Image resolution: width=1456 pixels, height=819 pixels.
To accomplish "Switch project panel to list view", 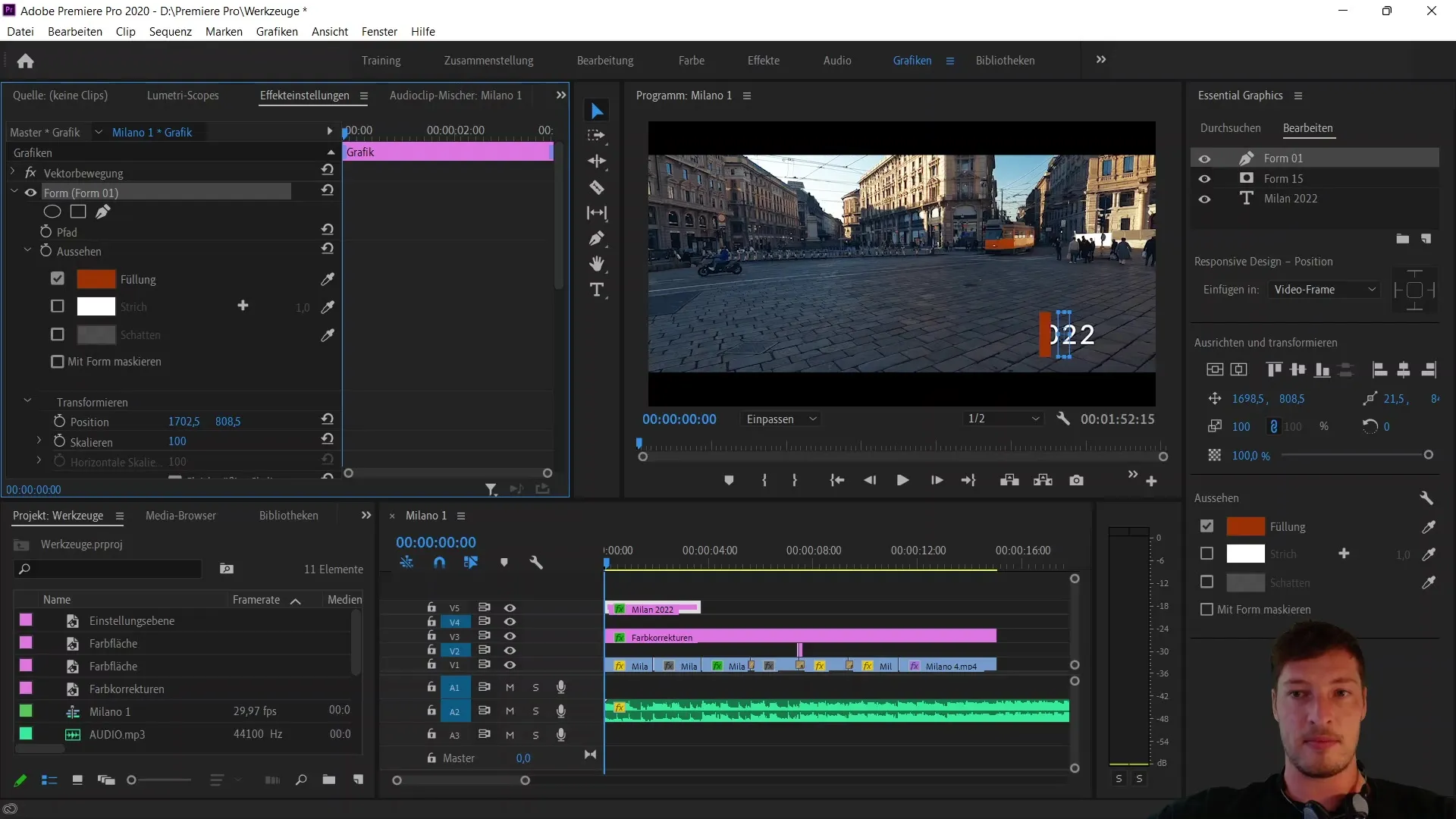I will (x=49, y=780).
